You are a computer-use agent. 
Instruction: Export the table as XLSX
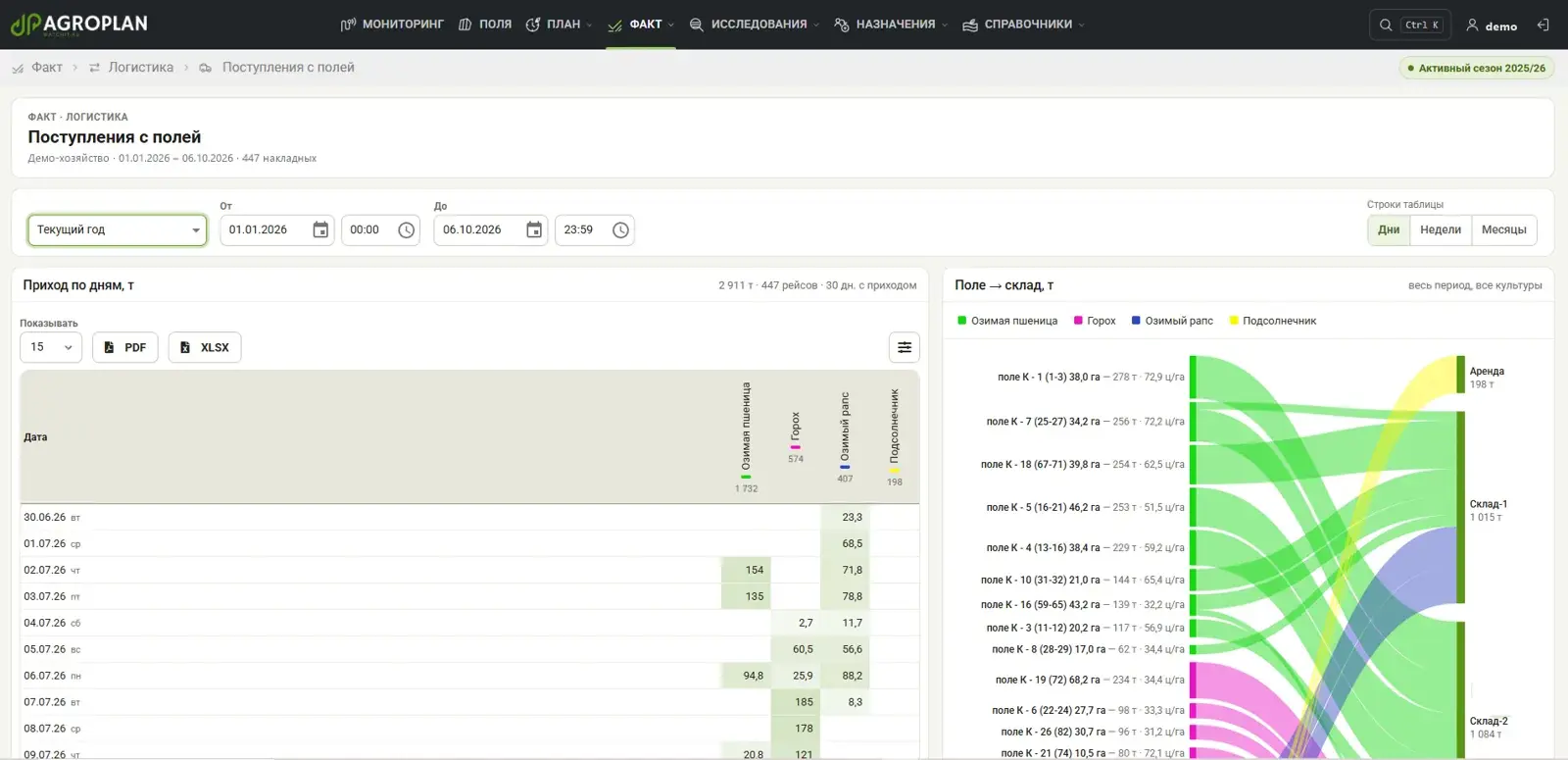(x=205, y=347)
